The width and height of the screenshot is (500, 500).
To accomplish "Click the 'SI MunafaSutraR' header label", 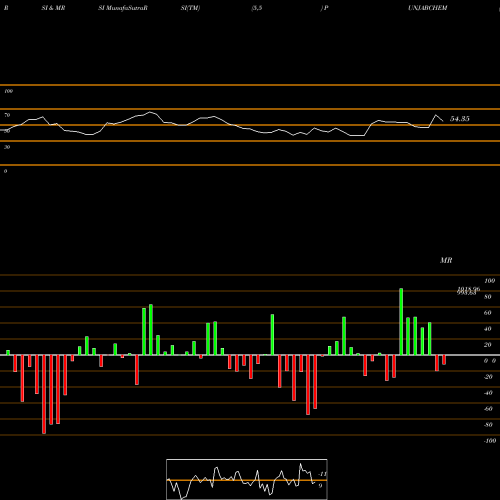I will point(123,8).
